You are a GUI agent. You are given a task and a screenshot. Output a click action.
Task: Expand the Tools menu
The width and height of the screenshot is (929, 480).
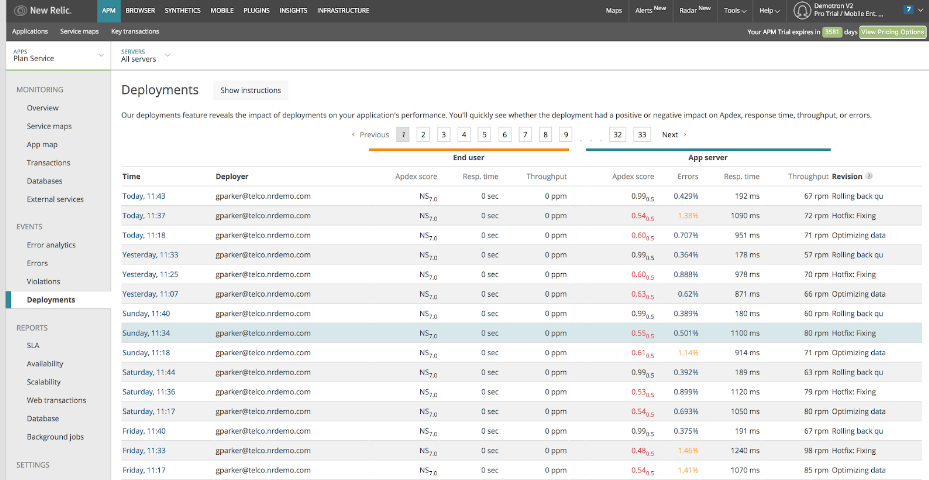tap(735, 10)
